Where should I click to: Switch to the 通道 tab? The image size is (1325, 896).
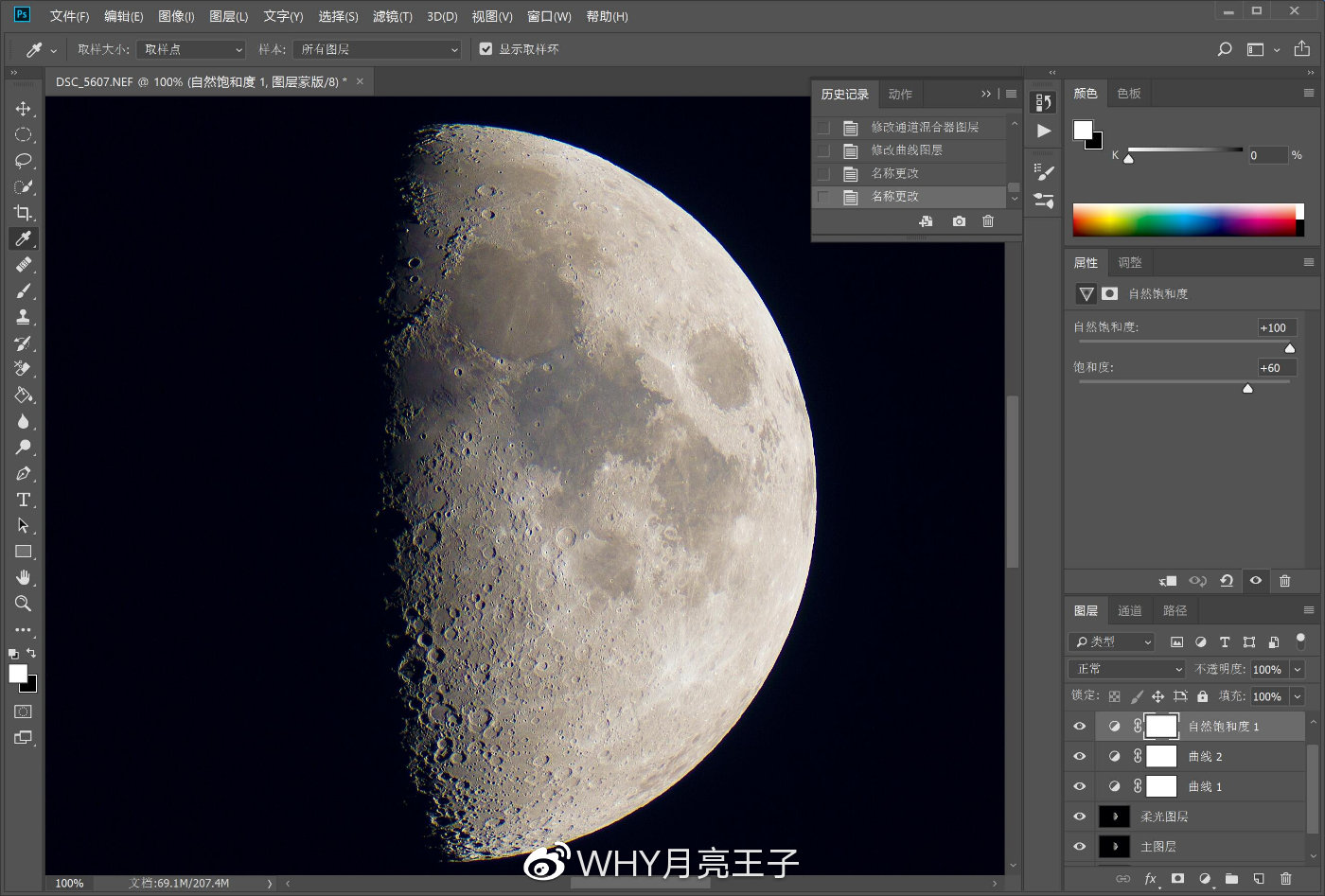[1130, 610]
